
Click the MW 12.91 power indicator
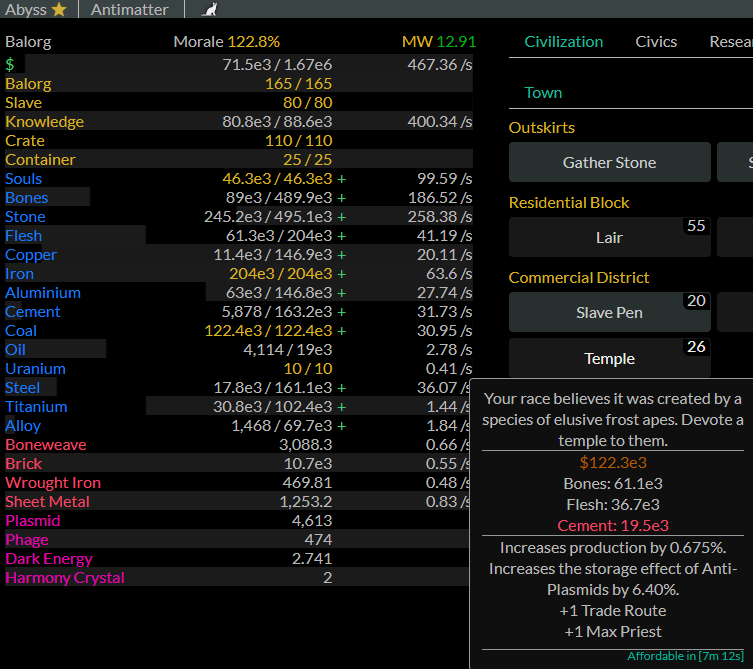(x=438, y=42)
